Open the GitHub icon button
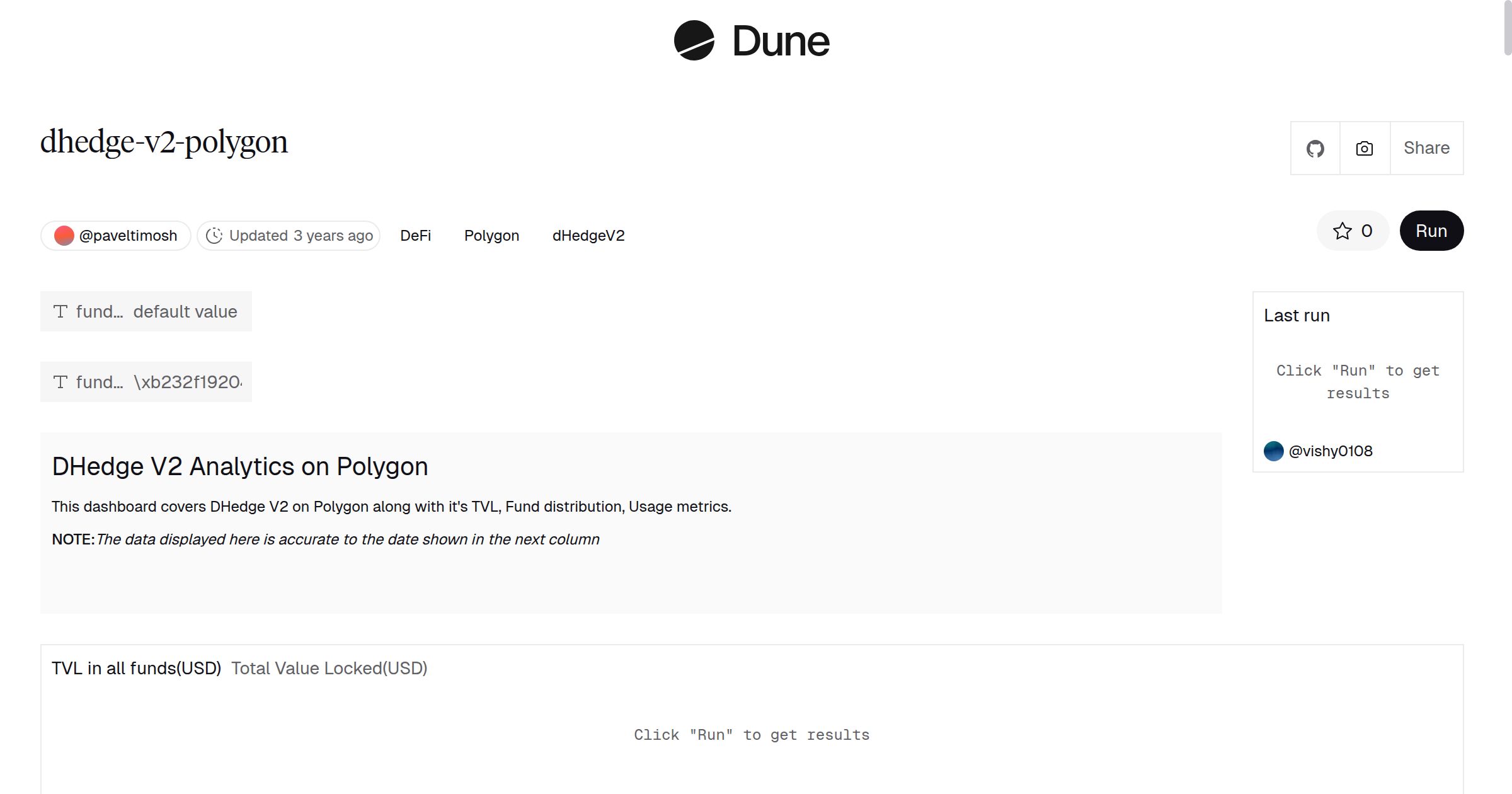Viewport: 1512px width, 794px height. coord(1315,149)
